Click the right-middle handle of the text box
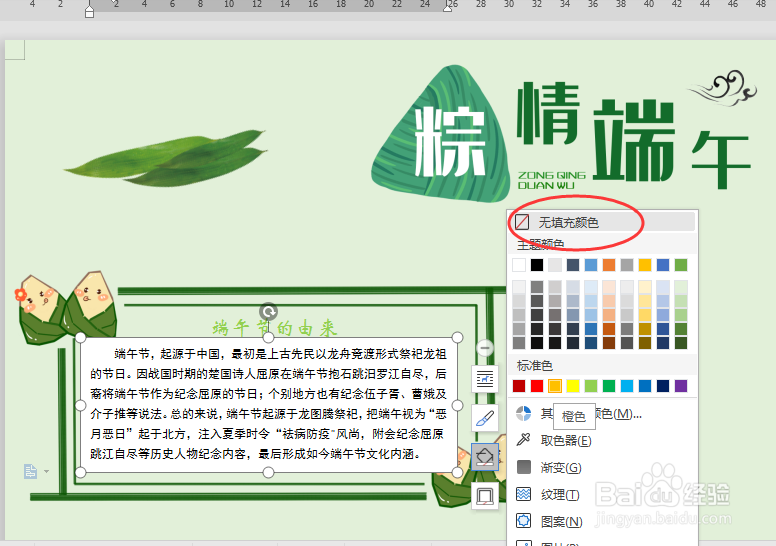Screen dimensions: 776x546 [457, 405]
